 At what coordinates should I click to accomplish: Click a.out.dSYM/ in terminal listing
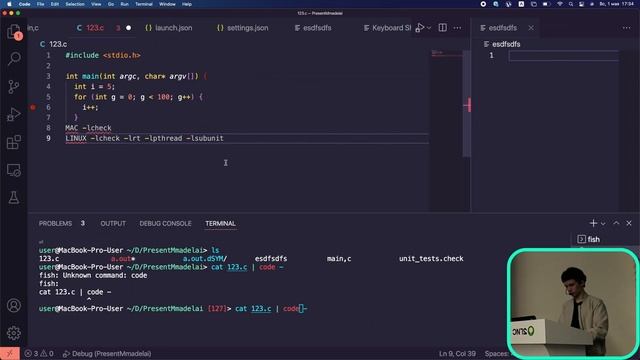204,259
